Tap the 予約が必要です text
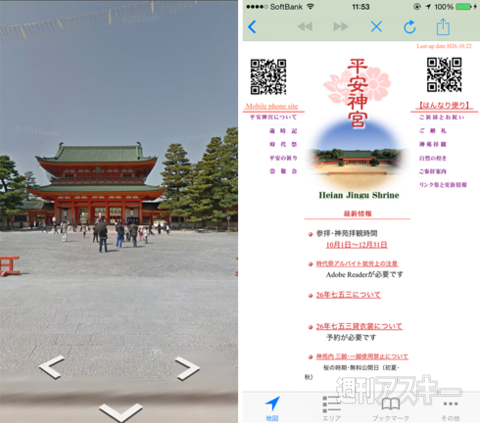 pyautogui.click(x=351, y=337)
